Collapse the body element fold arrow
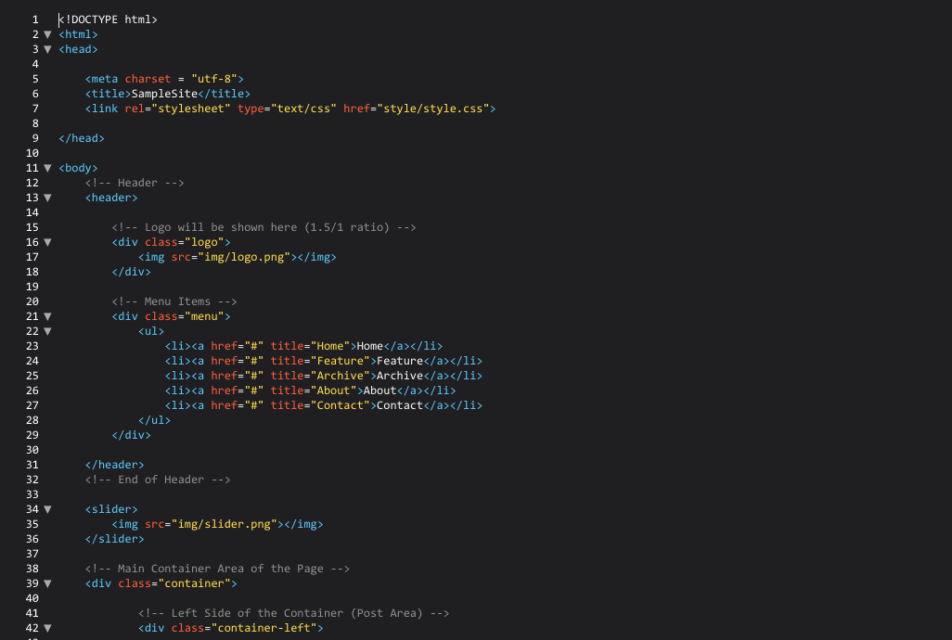Screen dimensions: 952x640 click(x=47, y=167)
